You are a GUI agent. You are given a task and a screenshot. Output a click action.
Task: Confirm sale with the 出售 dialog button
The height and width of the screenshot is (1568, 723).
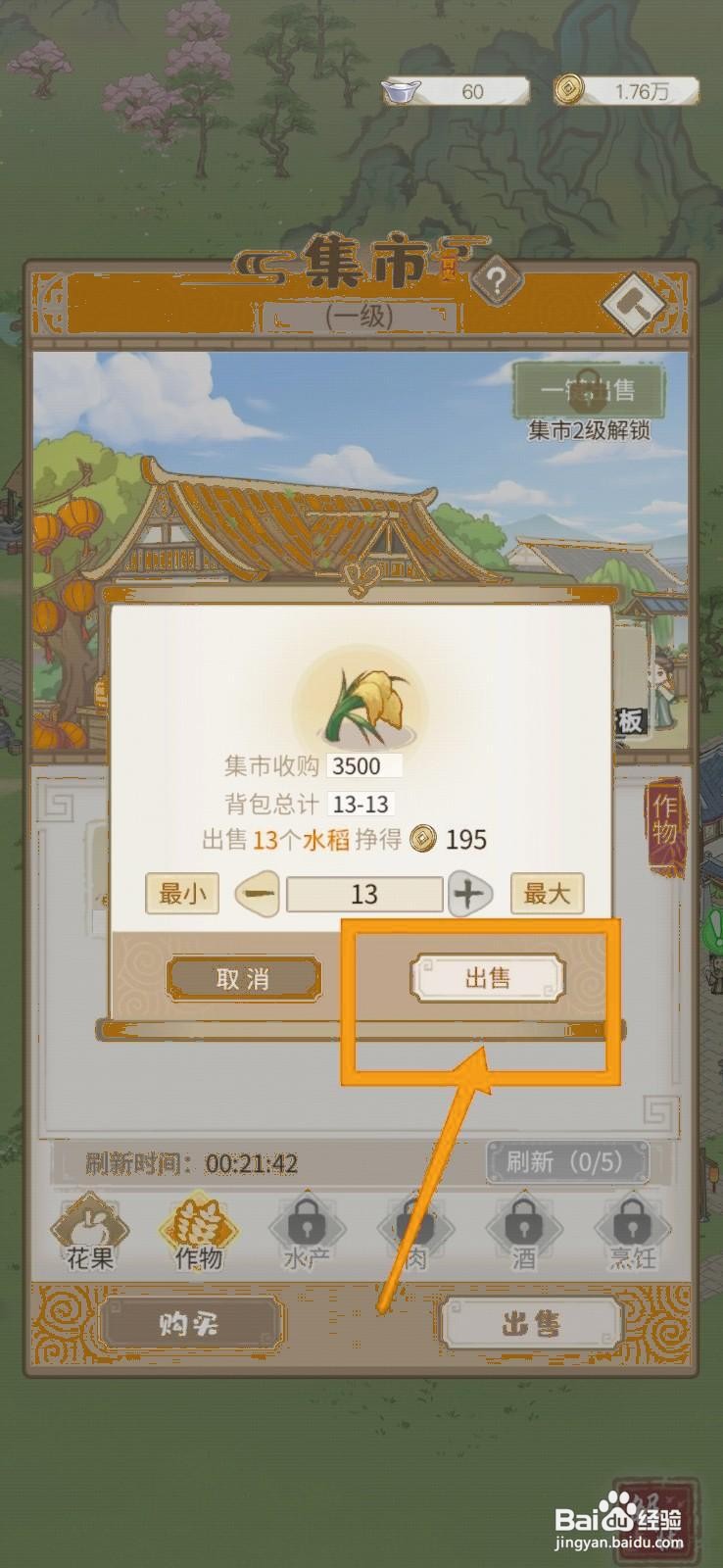coord(487,978)
